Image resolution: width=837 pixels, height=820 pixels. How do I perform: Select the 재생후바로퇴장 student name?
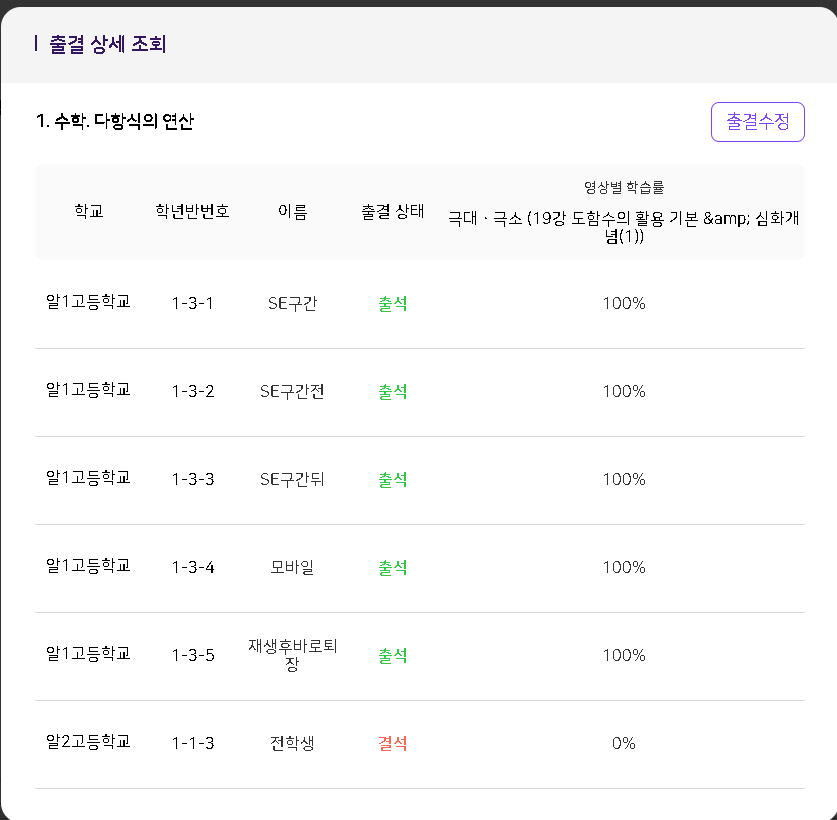point(293,655)
